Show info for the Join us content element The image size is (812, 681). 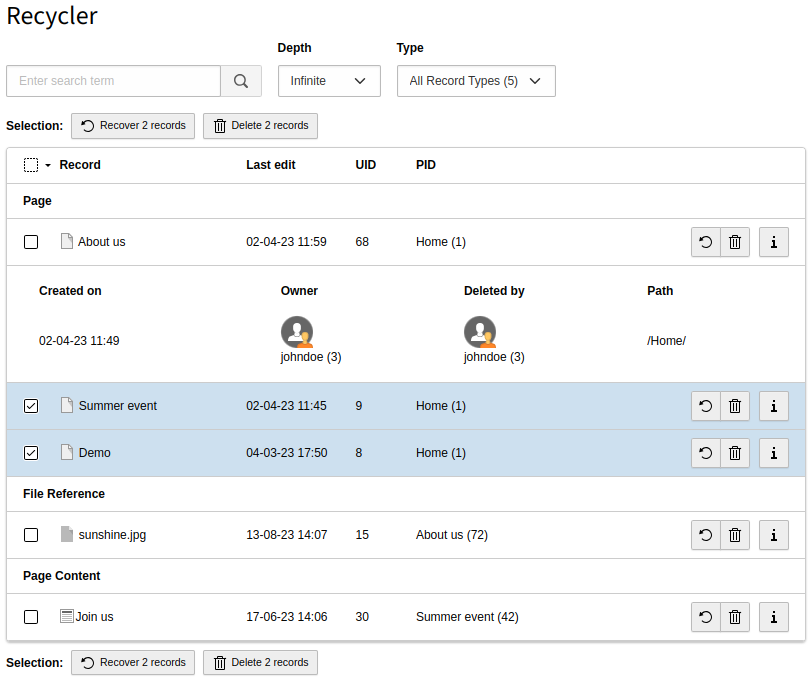[x=773, y=617]
